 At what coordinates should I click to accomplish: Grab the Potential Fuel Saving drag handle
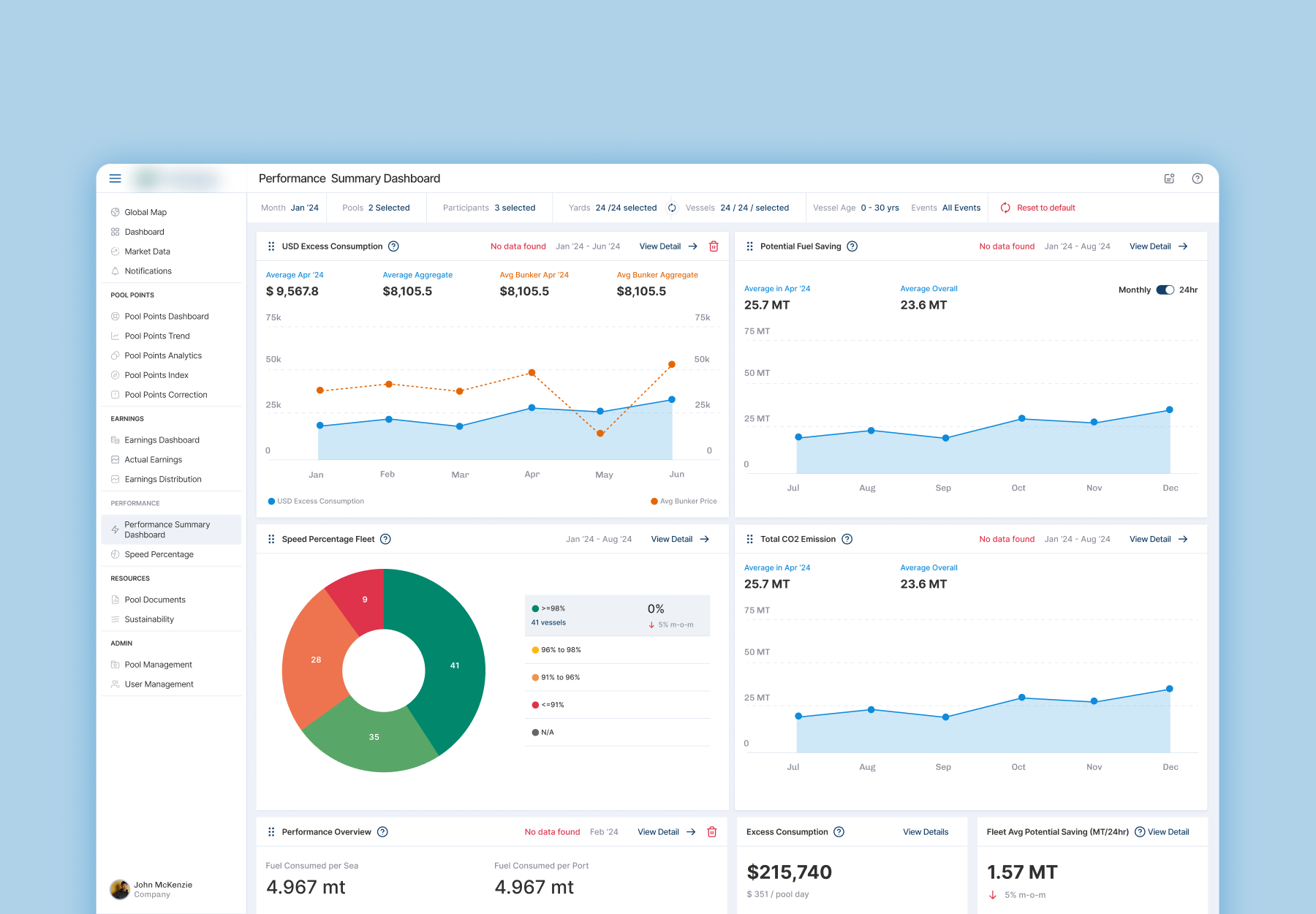click(x=749, y=246)
